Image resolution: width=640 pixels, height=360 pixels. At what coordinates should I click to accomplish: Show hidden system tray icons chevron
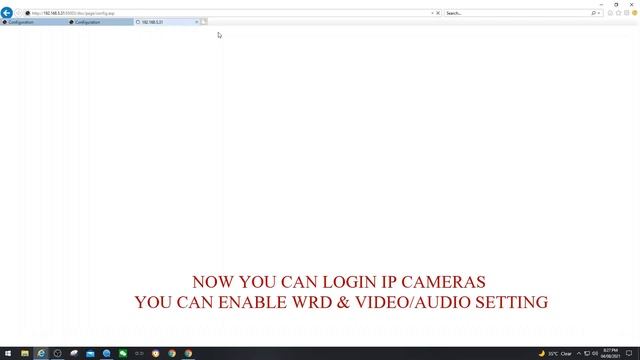[579, 353]
